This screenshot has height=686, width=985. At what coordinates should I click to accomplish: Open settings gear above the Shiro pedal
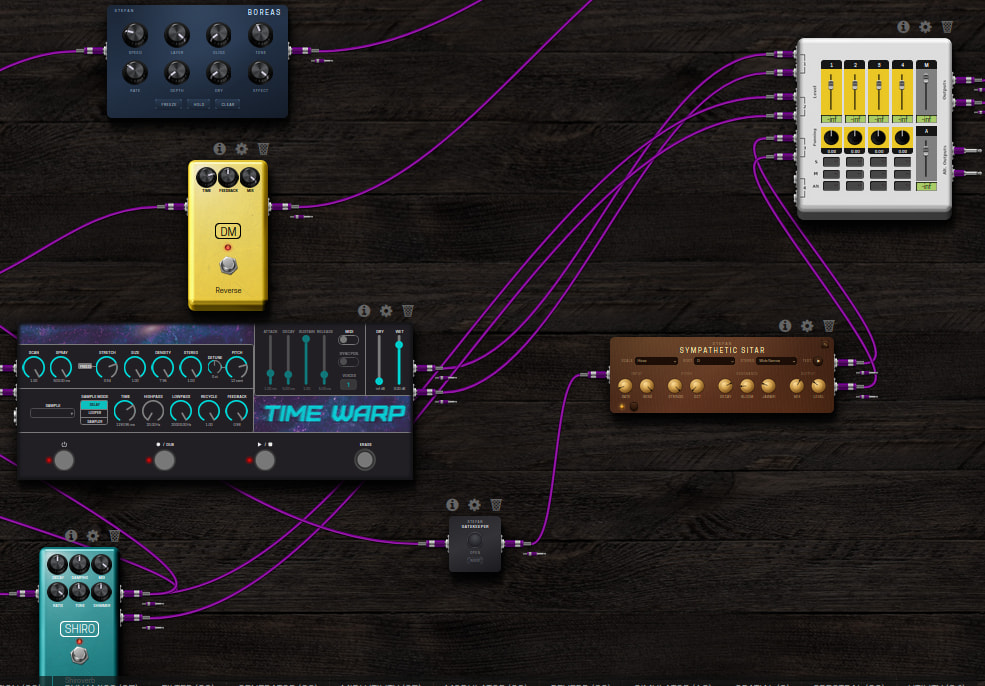coord(93,535)
